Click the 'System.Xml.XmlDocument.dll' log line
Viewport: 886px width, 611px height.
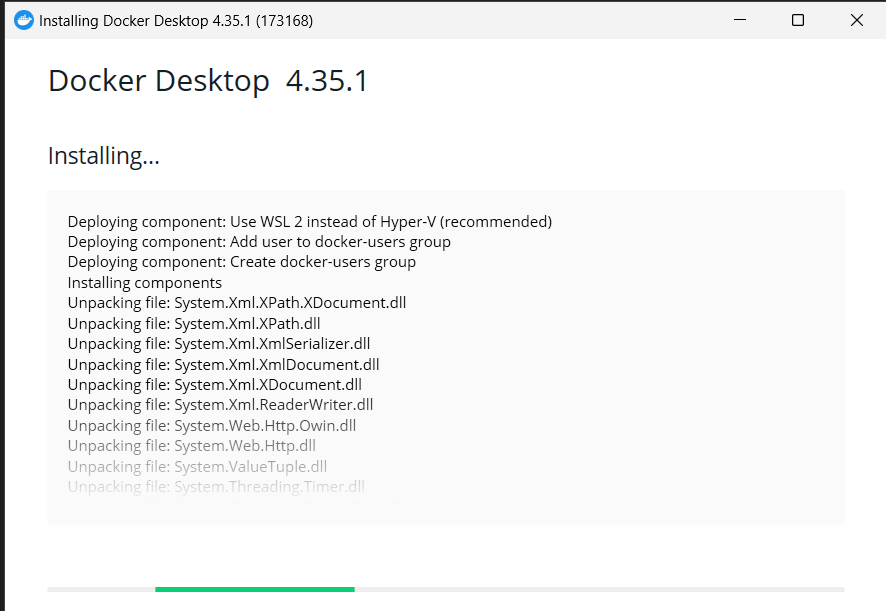pyautogui.click(x=224, y=365)
